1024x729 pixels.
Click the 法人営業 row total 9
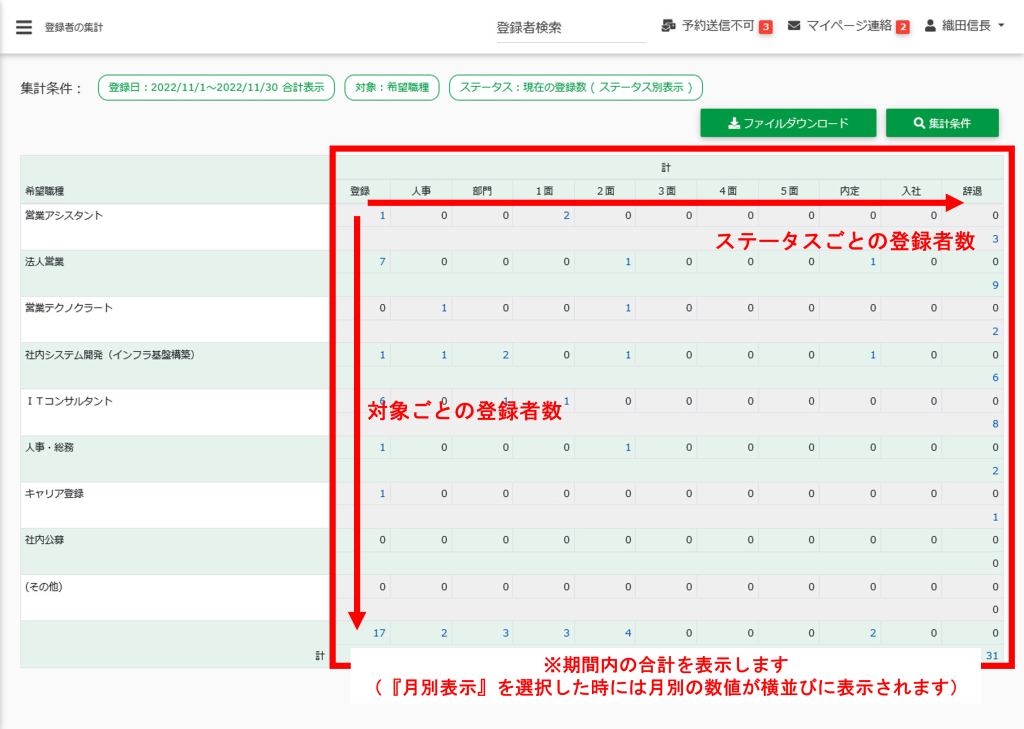(x=995, y=285)
